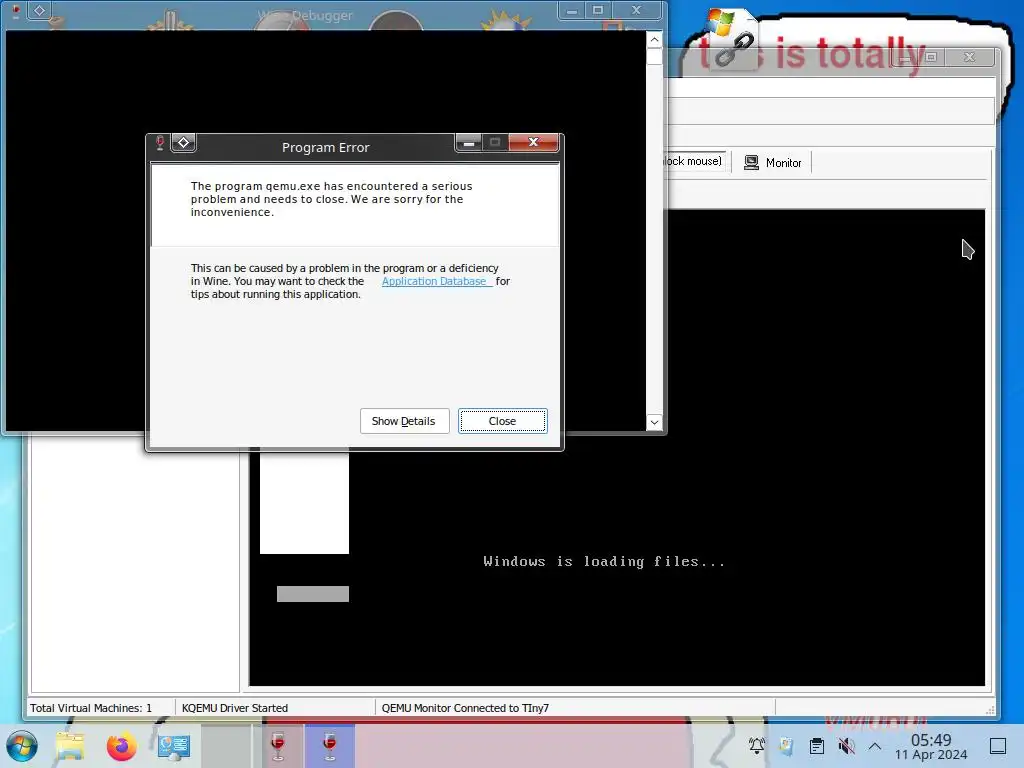Open the system settings taskbar icon
Viewport: 1024px width, 768px height.
[x=174, y=746]
